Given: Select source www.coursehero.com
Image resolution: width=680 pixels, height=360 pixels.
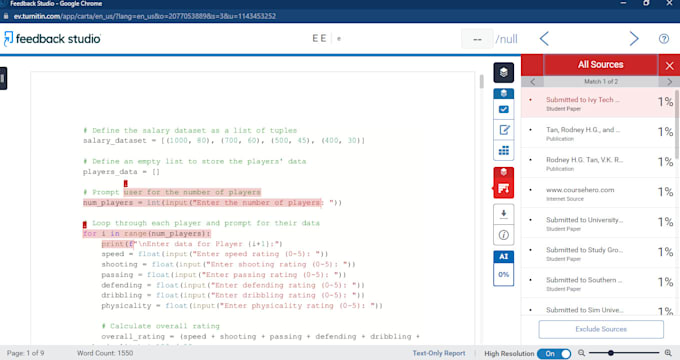Looking at the screenshot, I should 598,193.
